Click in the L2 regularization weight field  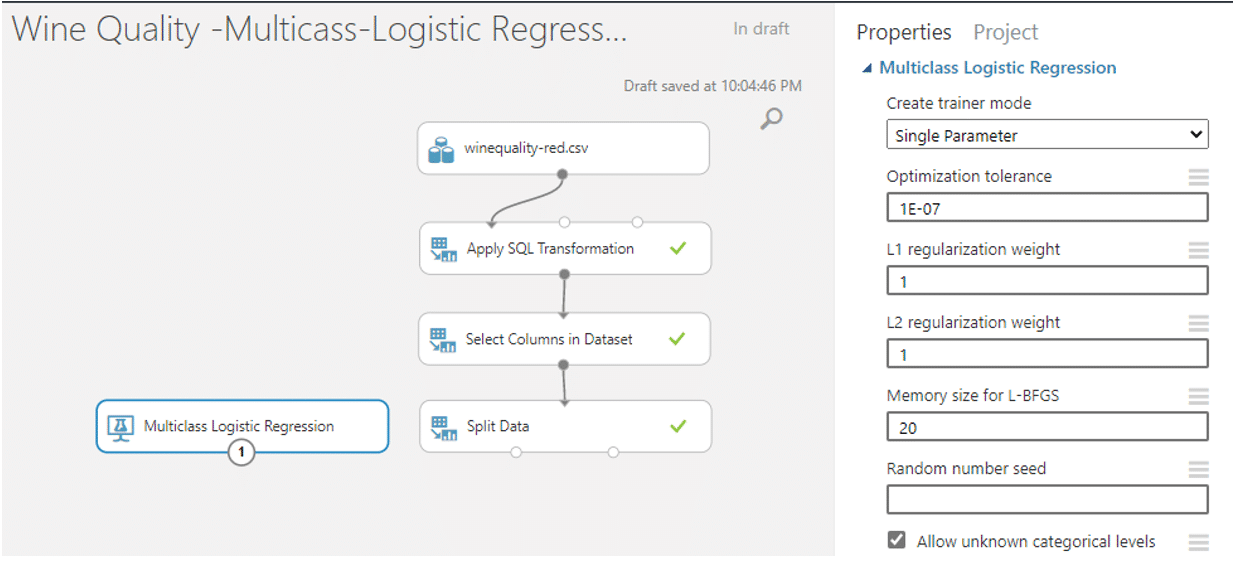[x=1046, y=354]
